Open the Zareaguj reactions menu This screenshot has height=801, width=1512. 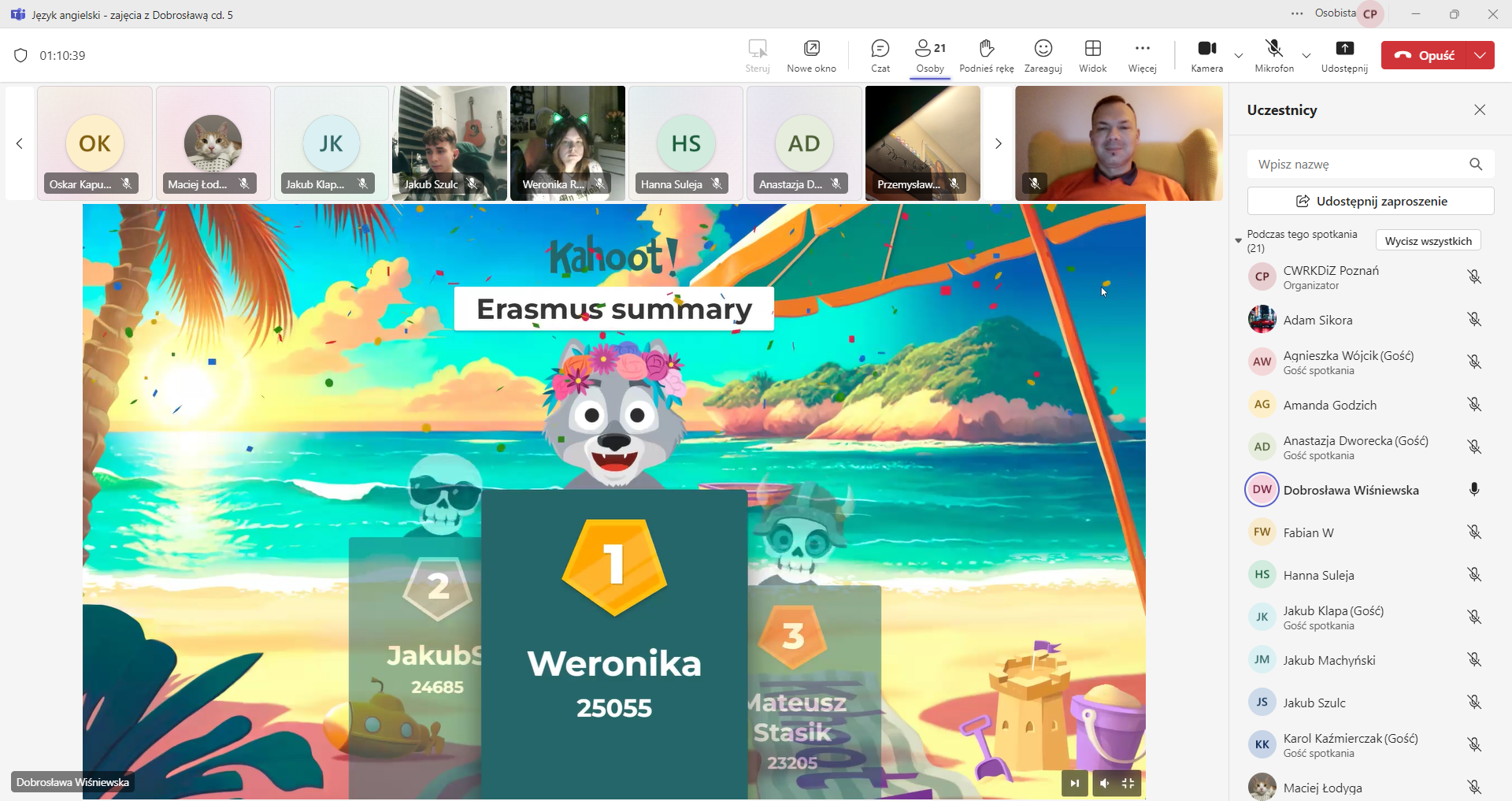[1043, 56]
